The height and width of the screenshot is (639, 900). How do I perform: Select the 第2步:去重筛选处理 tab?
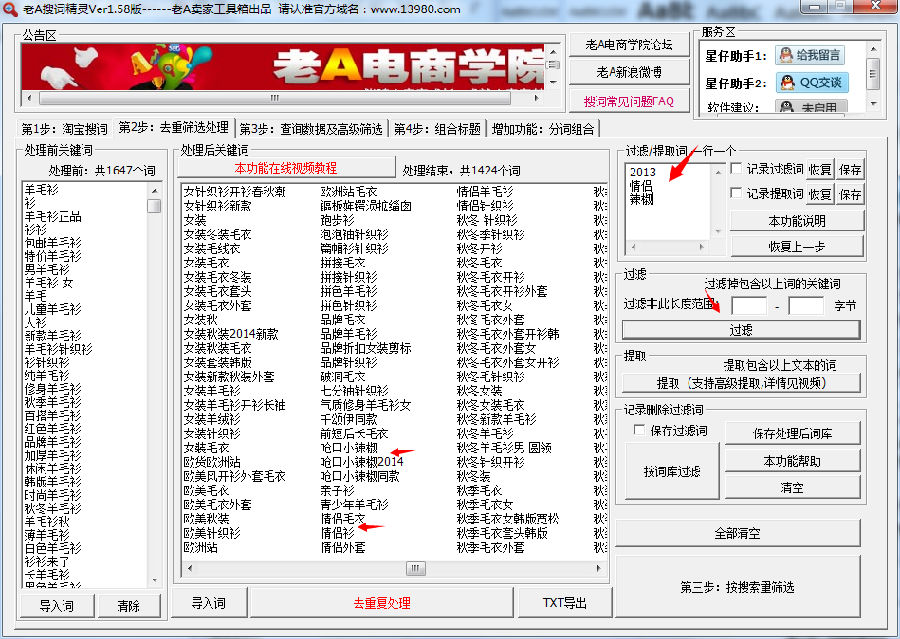173,127
